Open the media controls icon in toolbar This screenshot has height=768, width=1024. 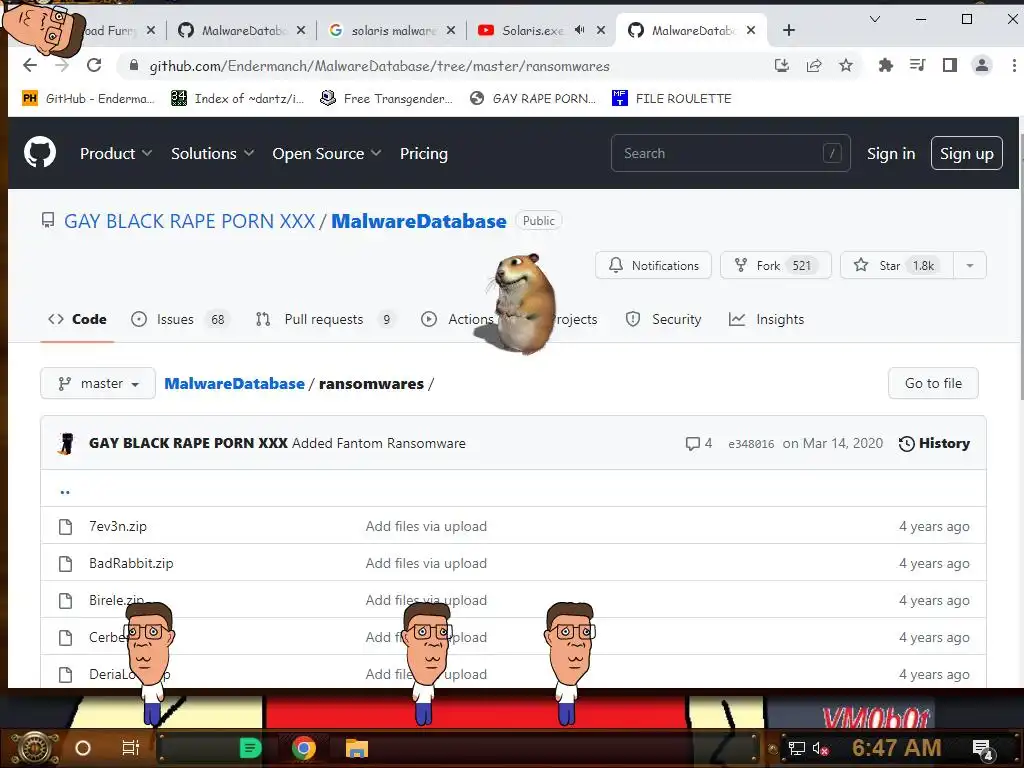918,65
